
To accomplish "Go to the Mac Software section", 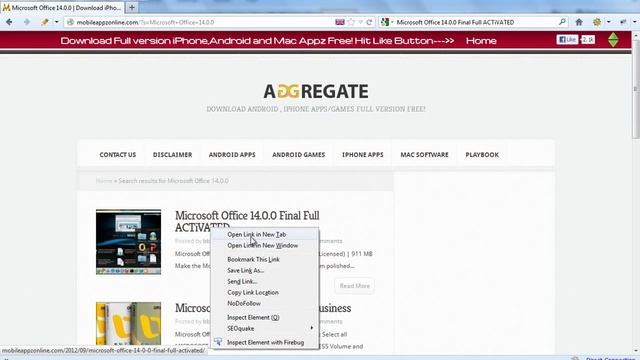I will click(424, 155).
